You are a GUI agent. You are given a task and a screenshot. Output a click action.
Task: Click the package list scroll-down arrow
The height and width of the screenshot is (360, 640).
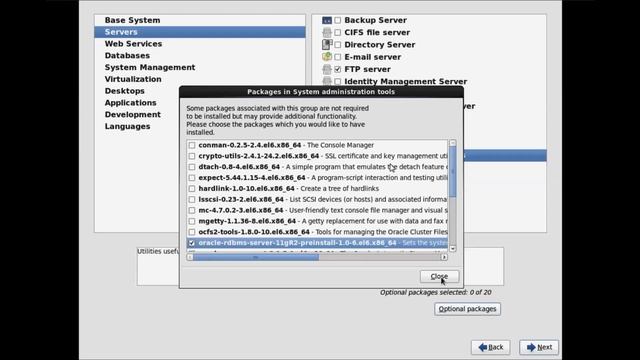453,249
